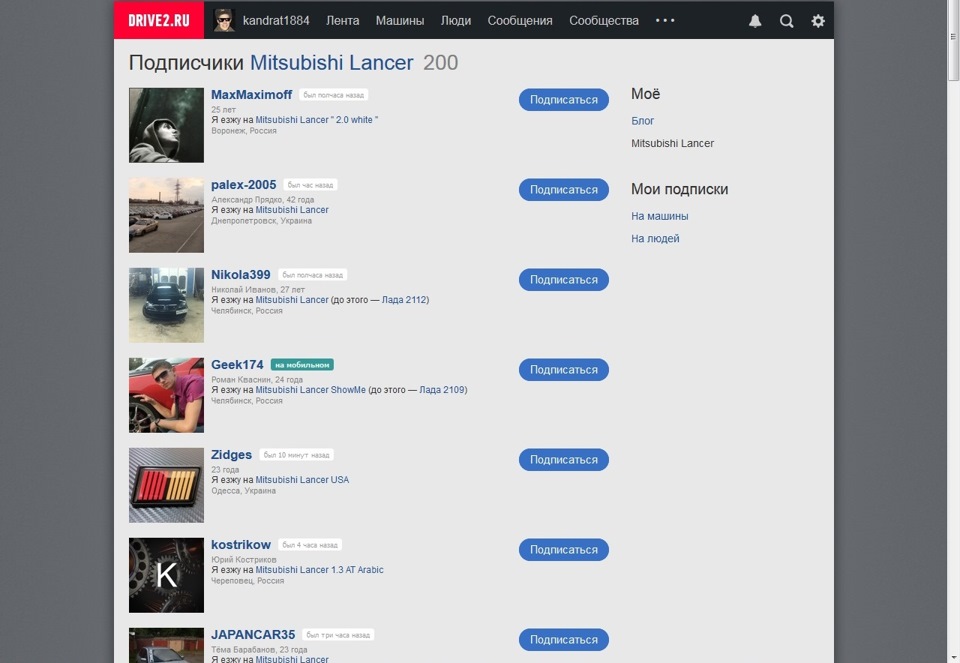Subscribe to Geek174
The image size is (960, 663).
(x=563, y=370)
